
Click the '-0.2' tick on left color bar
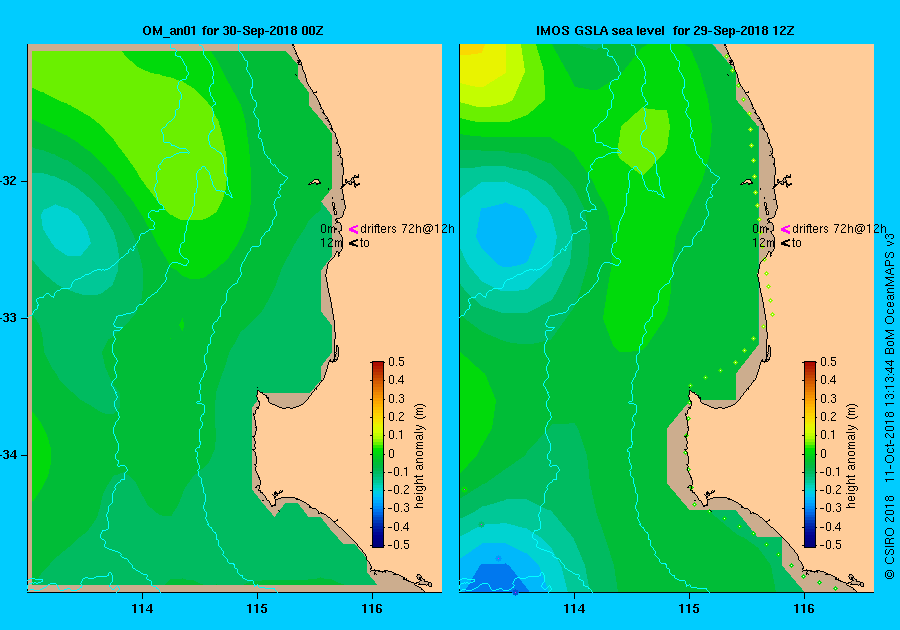(x=399, y=489)
